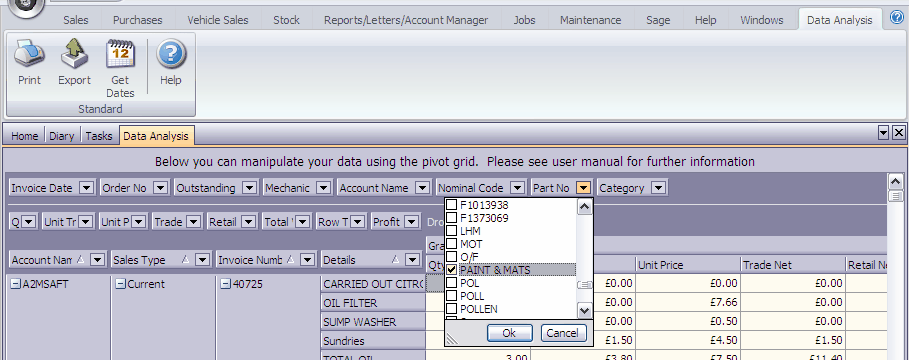Open the Windows ribbon tab
The image size is (909, 360).
click(x=761, y=20)
